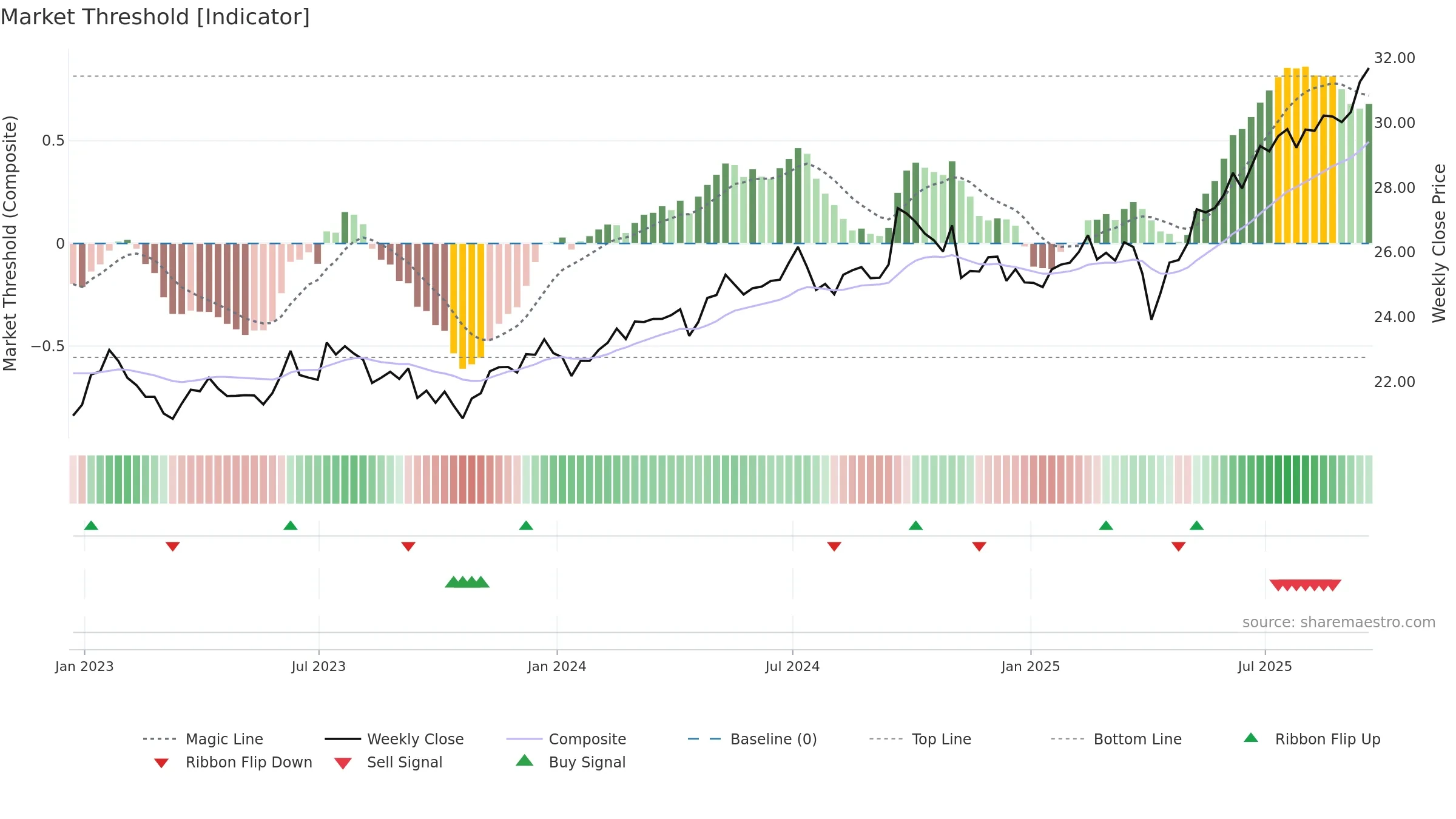Click the Jan 2024 x-axis label

(557, 667)
